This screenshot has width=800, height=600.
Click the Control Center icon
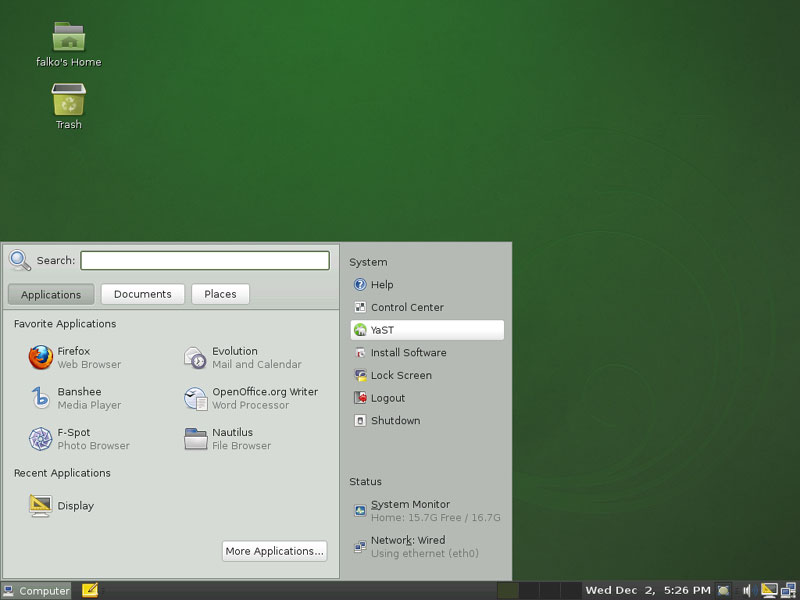click(360, 307)
